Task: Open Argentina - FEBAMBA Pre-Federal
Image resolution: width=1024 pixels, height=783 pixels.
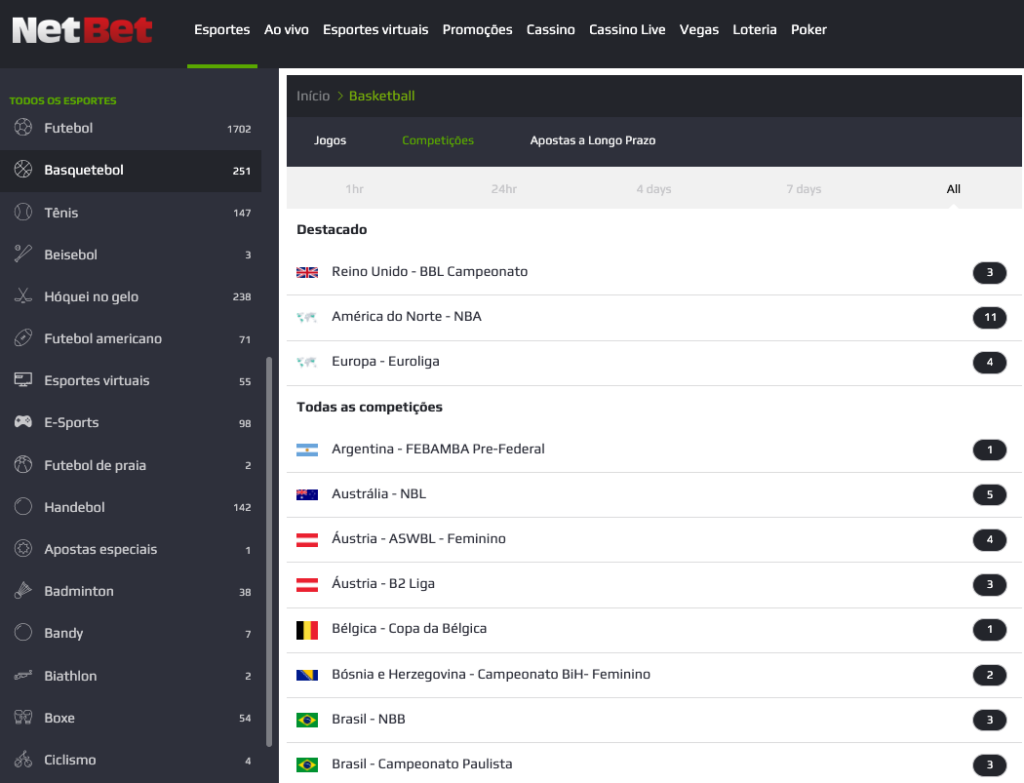Action: click(x=654, y=450)
